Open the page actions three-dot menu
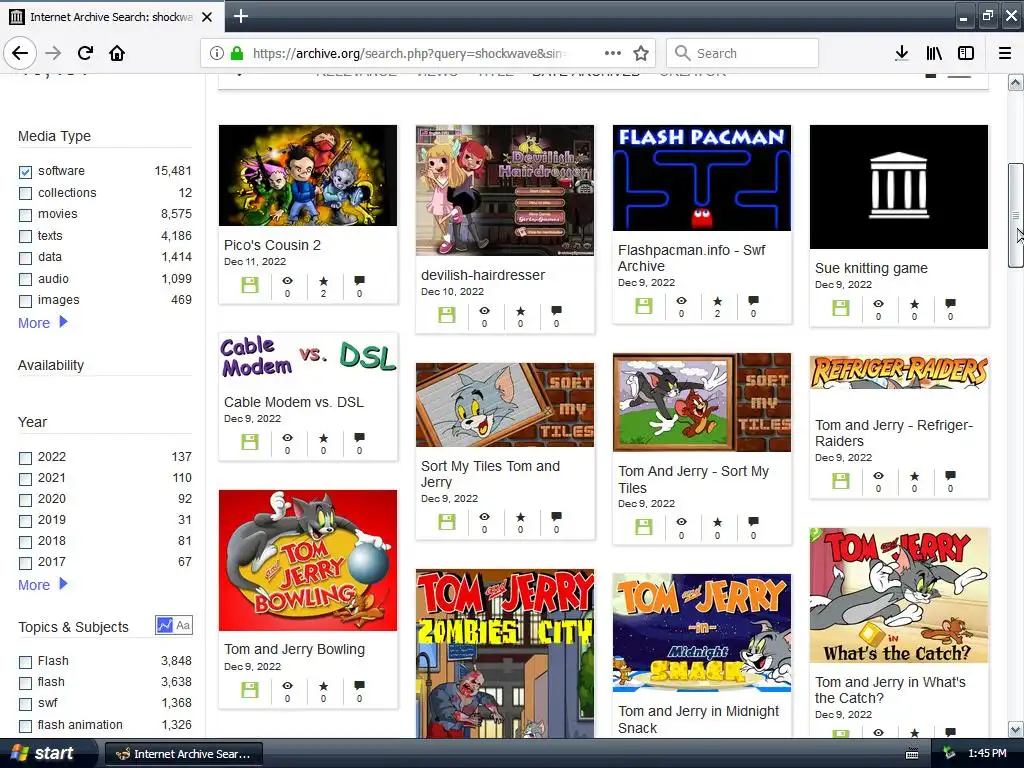1024x768 pixels. click(x=613, y=53)
